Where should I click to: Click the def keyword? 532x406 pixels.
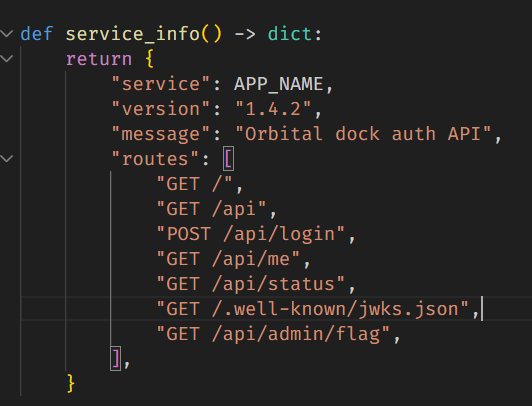[36, 34]
